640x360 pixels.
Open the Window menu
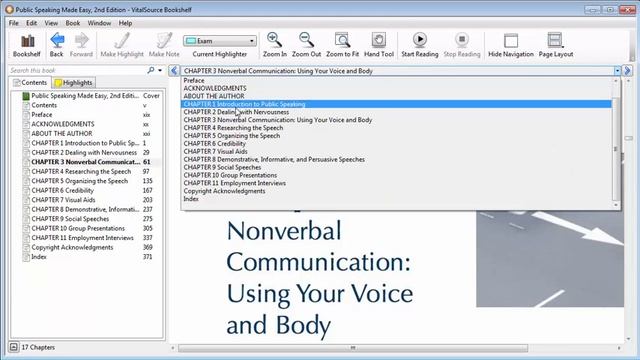point(99,23)
